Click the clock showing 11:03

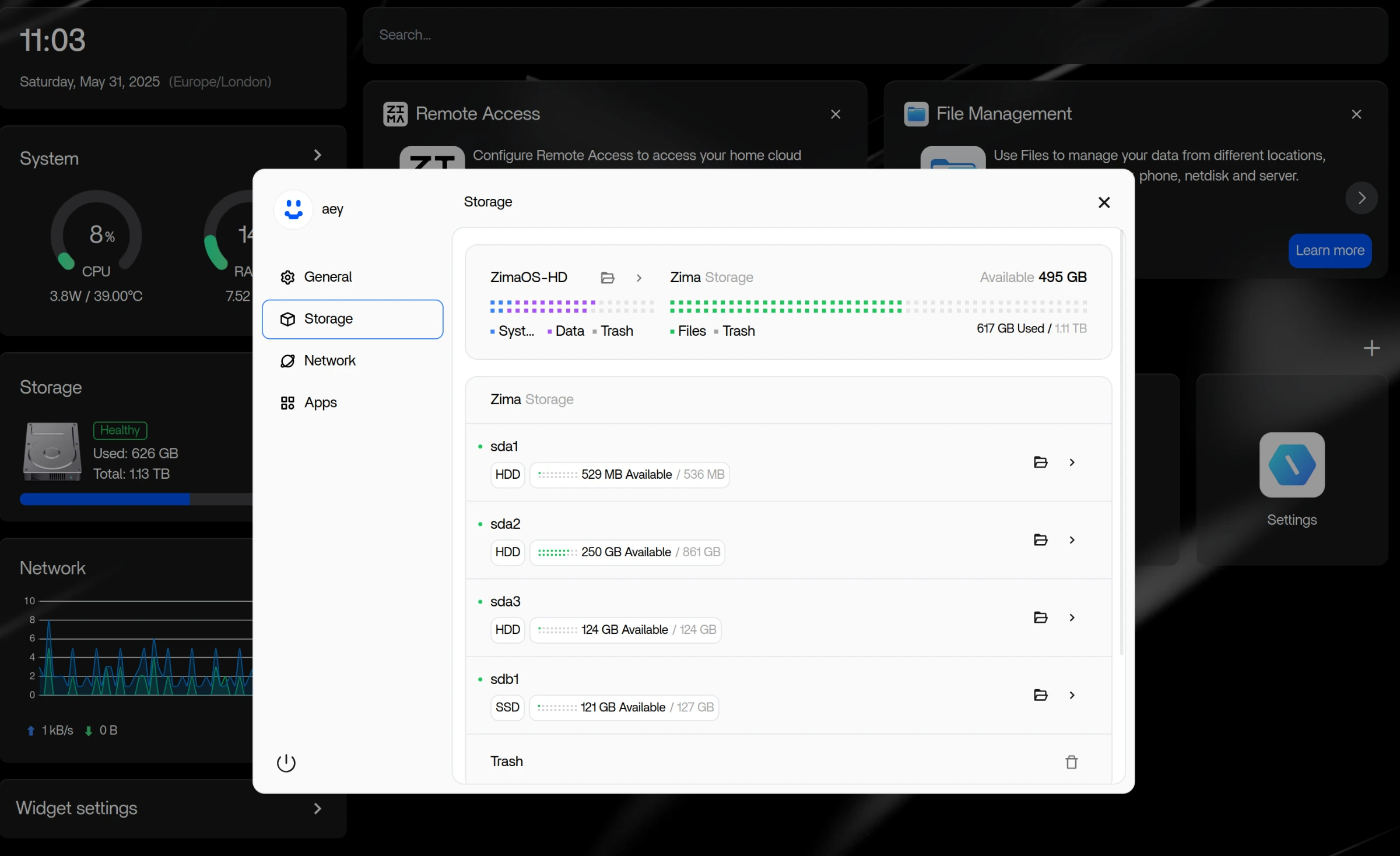pyautogui.click(x=52, y=40)
